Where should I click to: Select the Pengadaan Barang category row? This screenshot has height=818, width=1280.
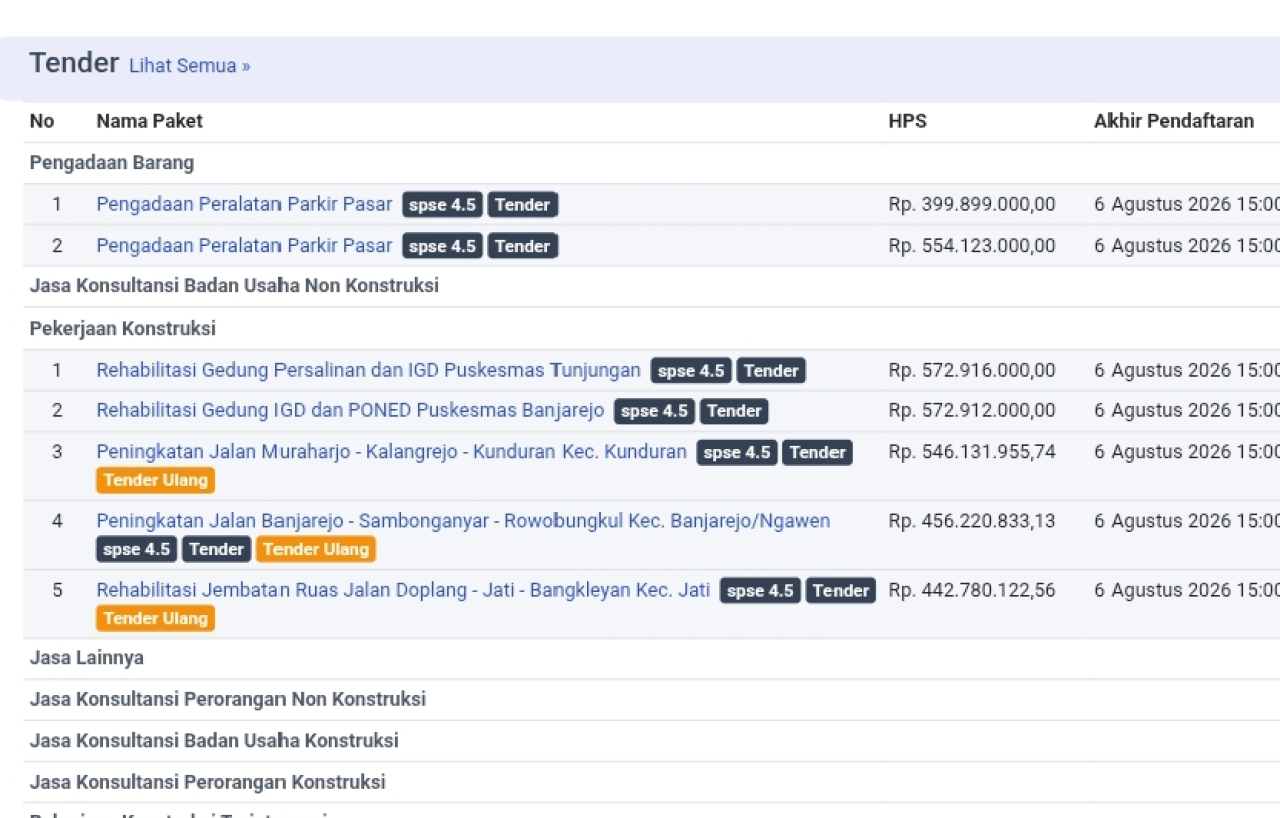pyautogui.click(x=651, y=163)
